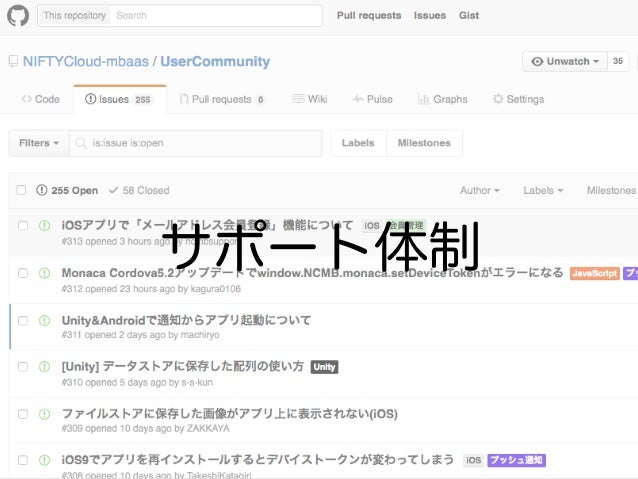Image resolution: width=638 pixels, height=479 pixels.
Task: Tick the select-all issues checkbox
Action: [21, 190]
